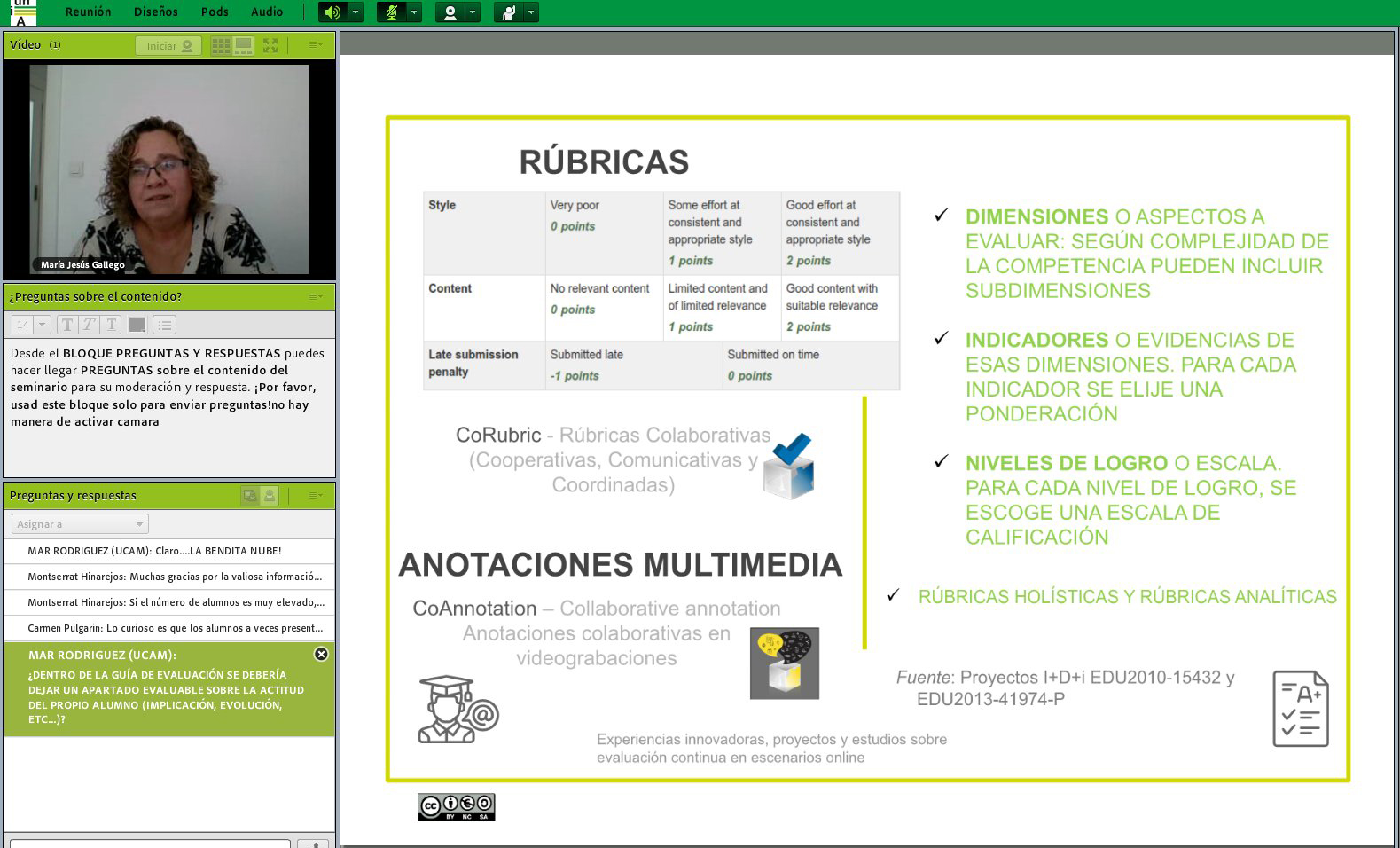Image resolution: width=1400 pixels, height=848 pixels.
Task: Click the RÚBRICAS slide heading
Action: (604, 162)
